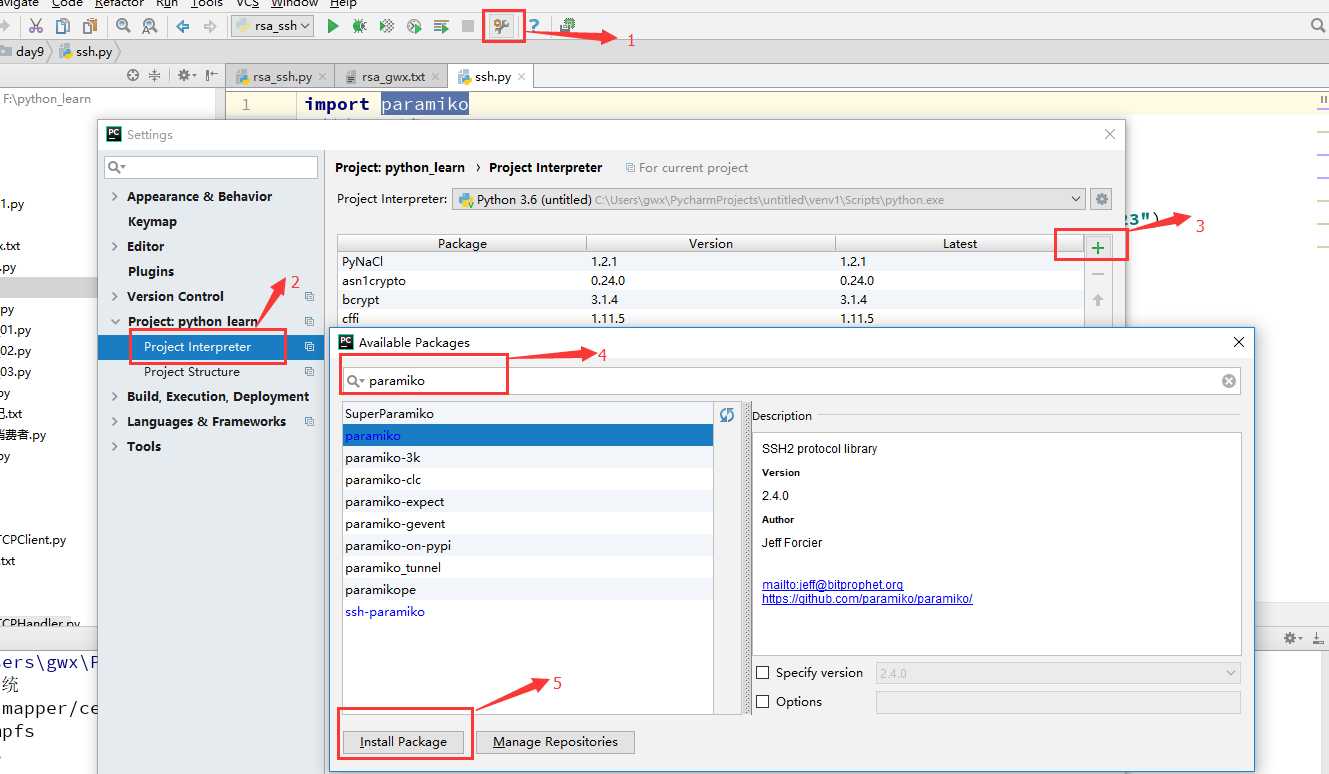Switch to rsa_ssh.py editor tab

click(x=280, y=76)
